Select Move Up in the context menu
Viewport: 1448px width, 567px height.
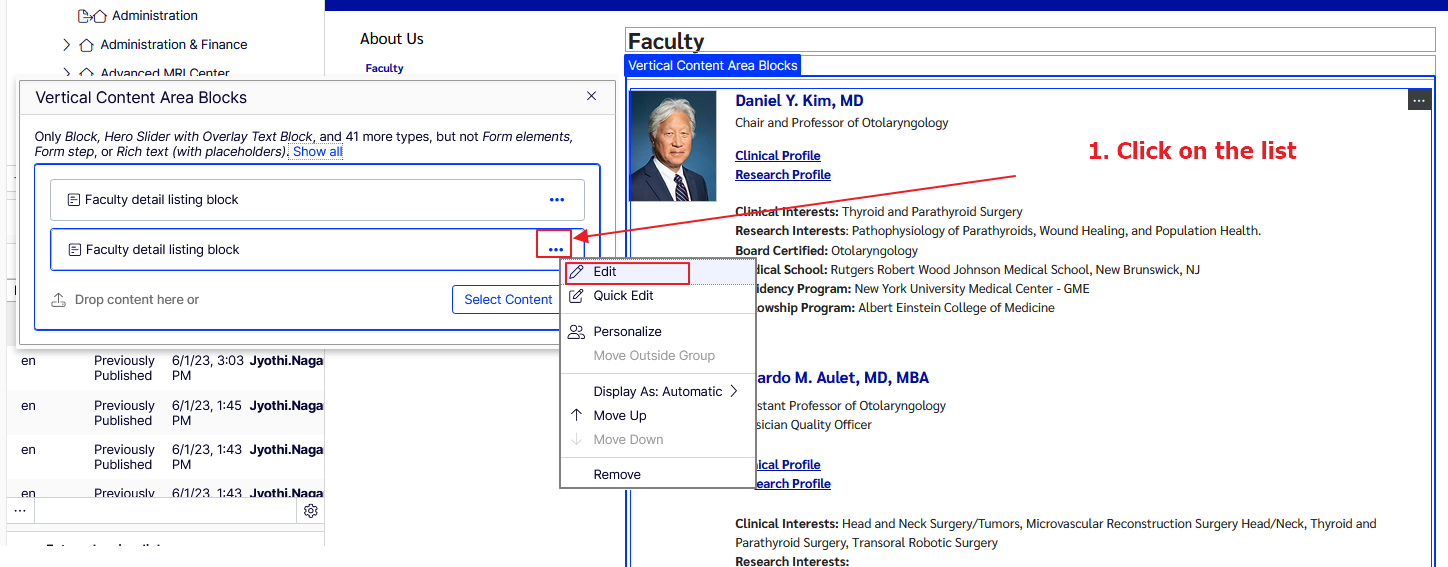(619, 415)
